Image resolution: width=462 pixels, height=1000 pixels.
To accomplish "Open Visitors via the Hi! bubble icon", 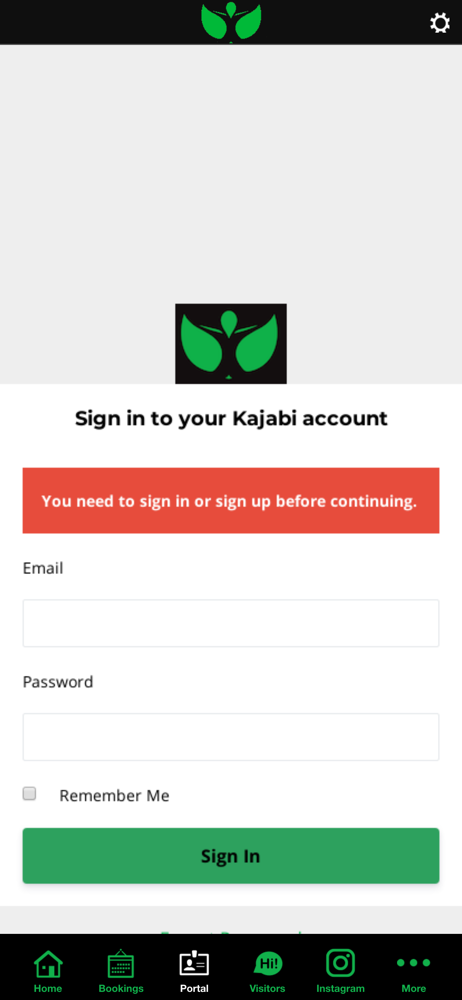I will click(x=267, y=964).
